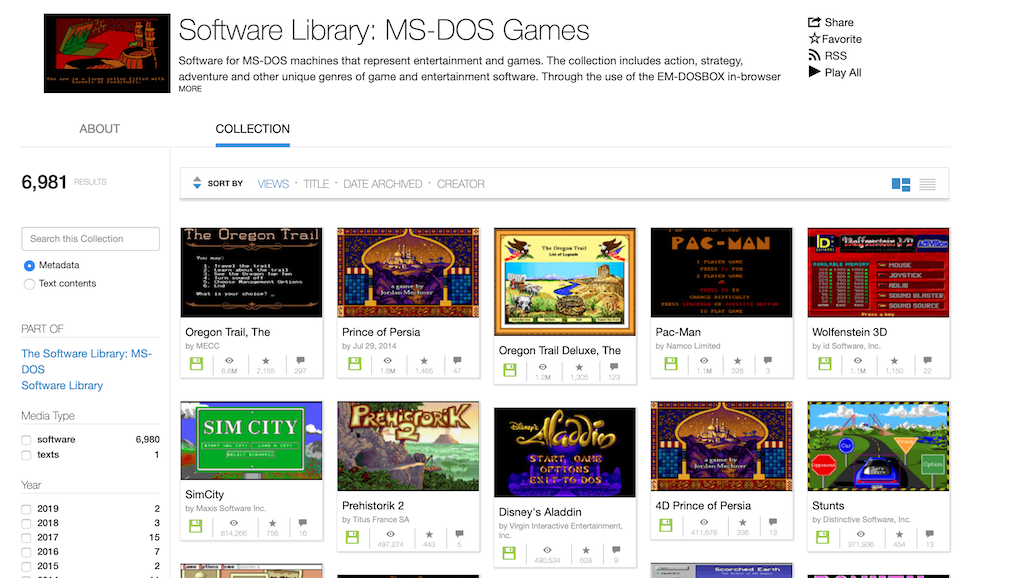Check the 2018 year checkbox
This screenshot has height=578, width=1024.
pos(26,524)
